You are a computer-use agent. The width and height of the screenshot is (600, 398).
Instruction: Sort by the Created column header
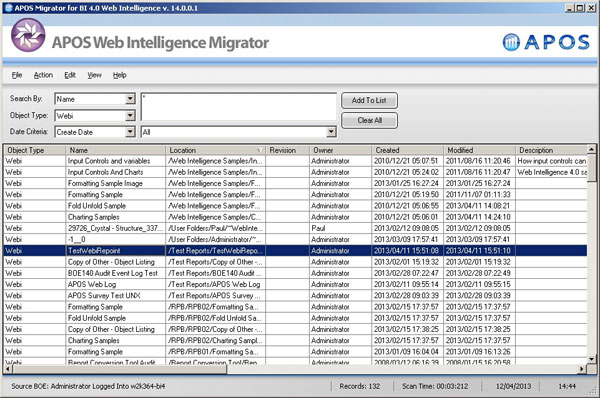[x=408, y=150]
